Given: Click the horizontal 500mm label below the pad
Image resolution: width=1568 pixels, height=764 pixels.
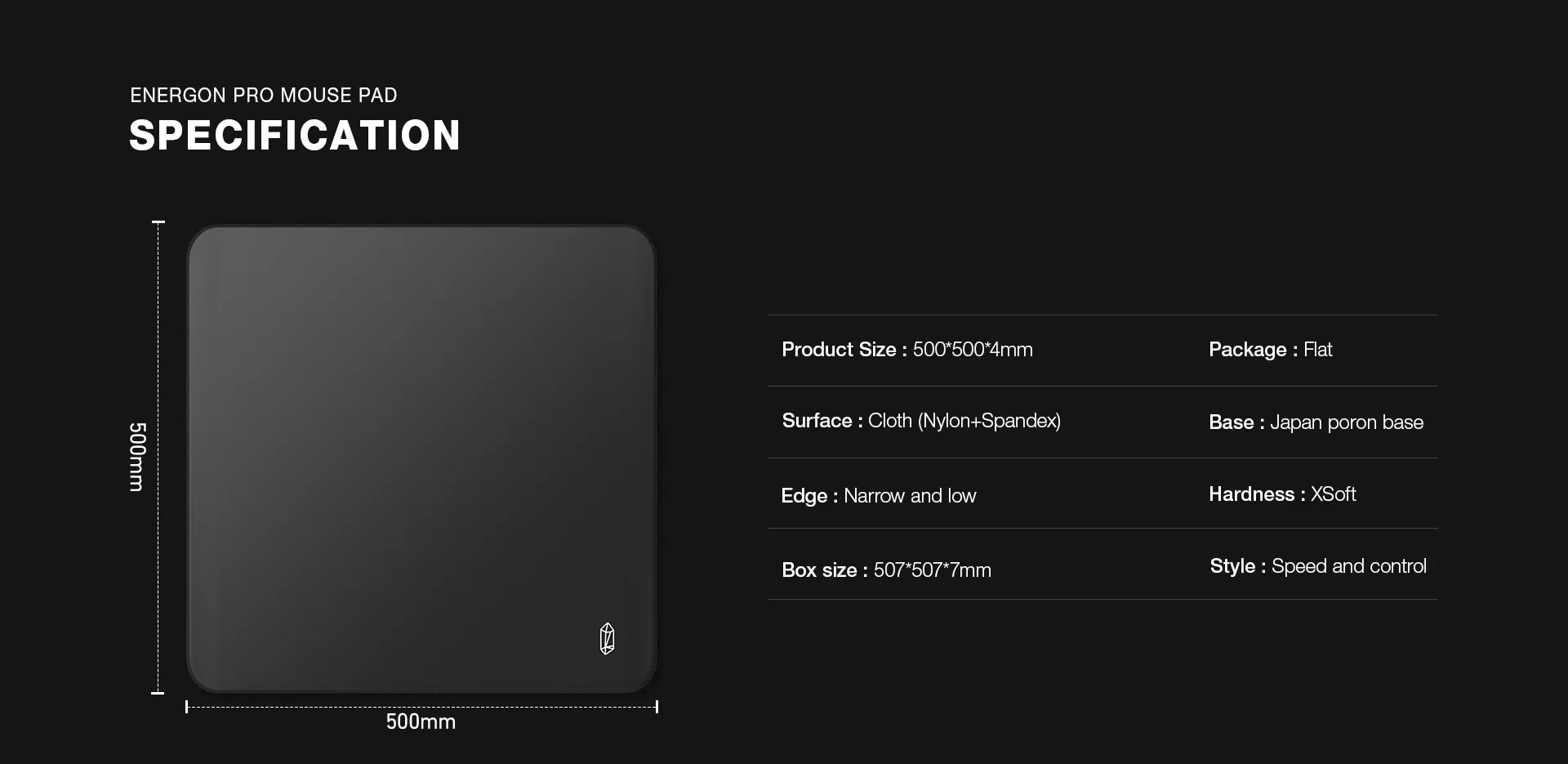Looking at the screenshot, I should click(x=421, y=722).
